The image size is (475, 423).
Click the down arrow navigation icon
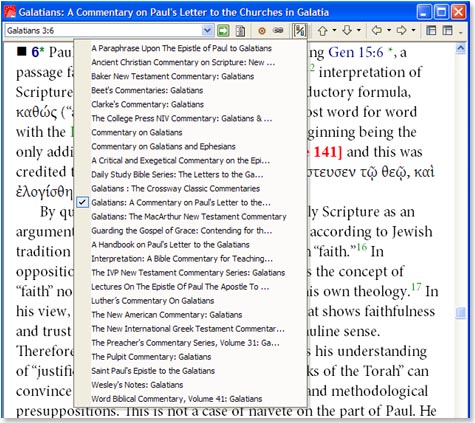[x=347, y=31]
